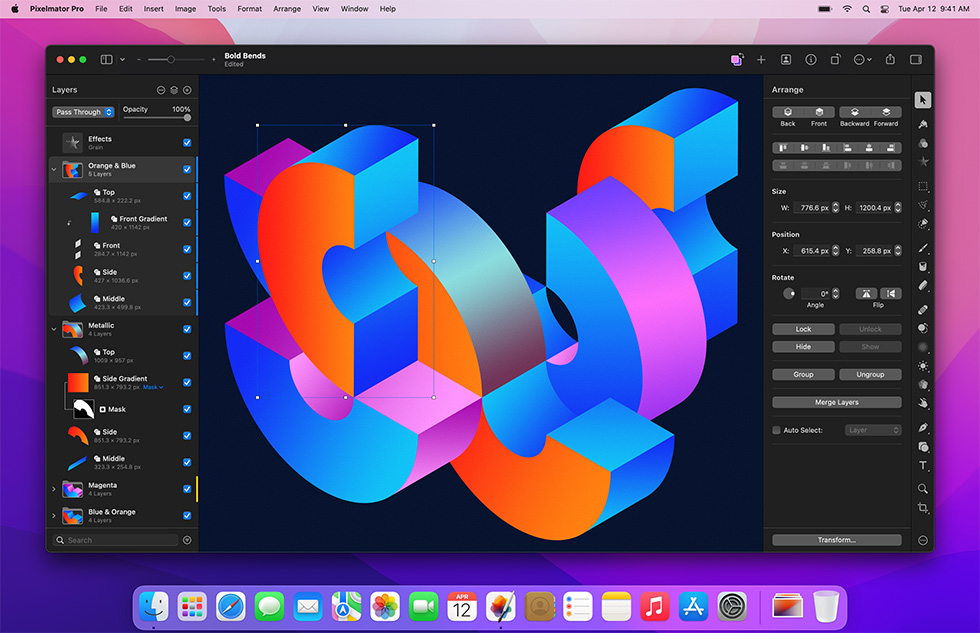This screenshot has width=980, height=633.
Task: Lock the selected layer
Action: tap(803, 329)
